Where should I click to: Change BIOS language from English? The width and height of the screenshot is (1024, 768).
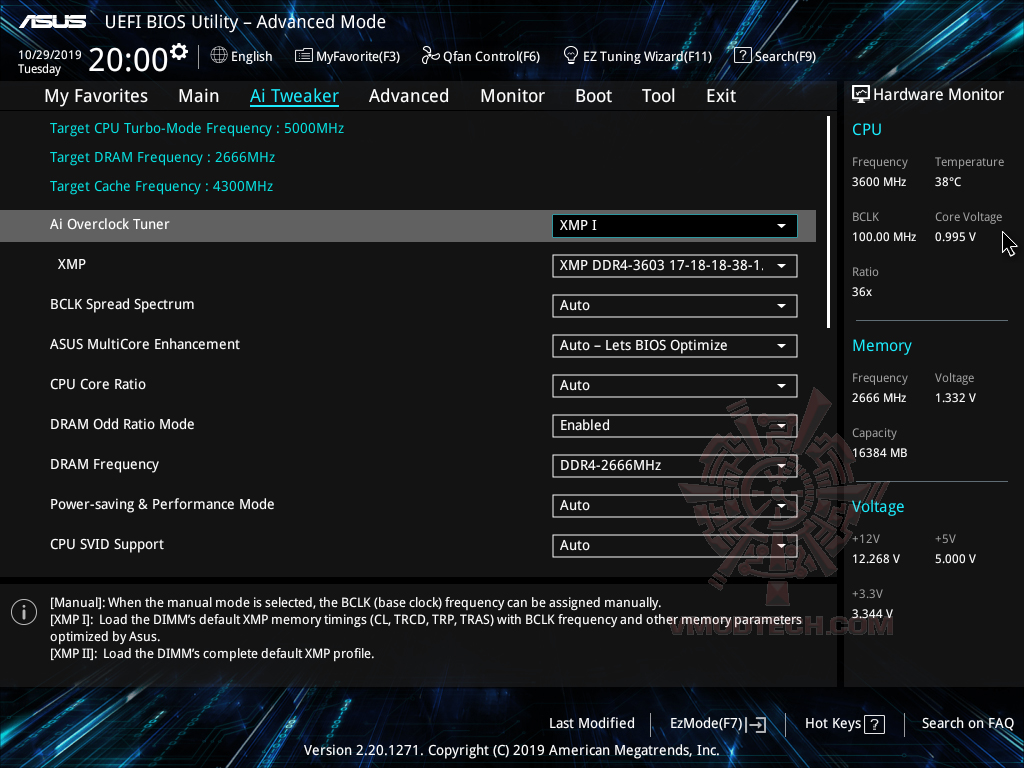(x=241, y=56)
